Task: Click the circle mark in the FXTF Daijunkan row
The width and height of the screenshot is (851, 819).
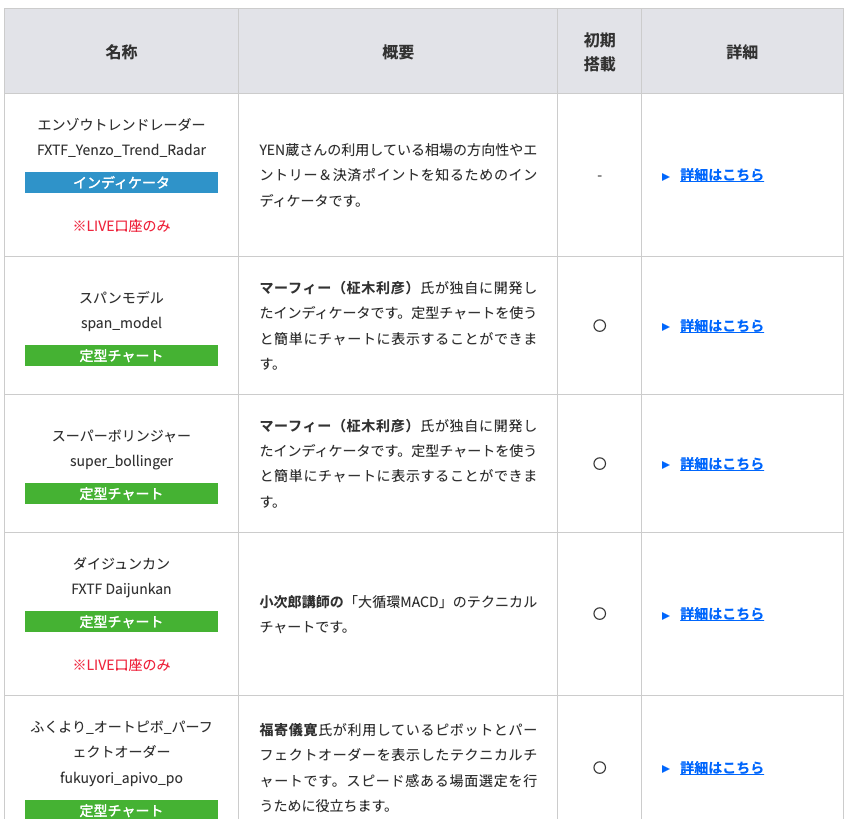Action: click(x=599, y=614)
